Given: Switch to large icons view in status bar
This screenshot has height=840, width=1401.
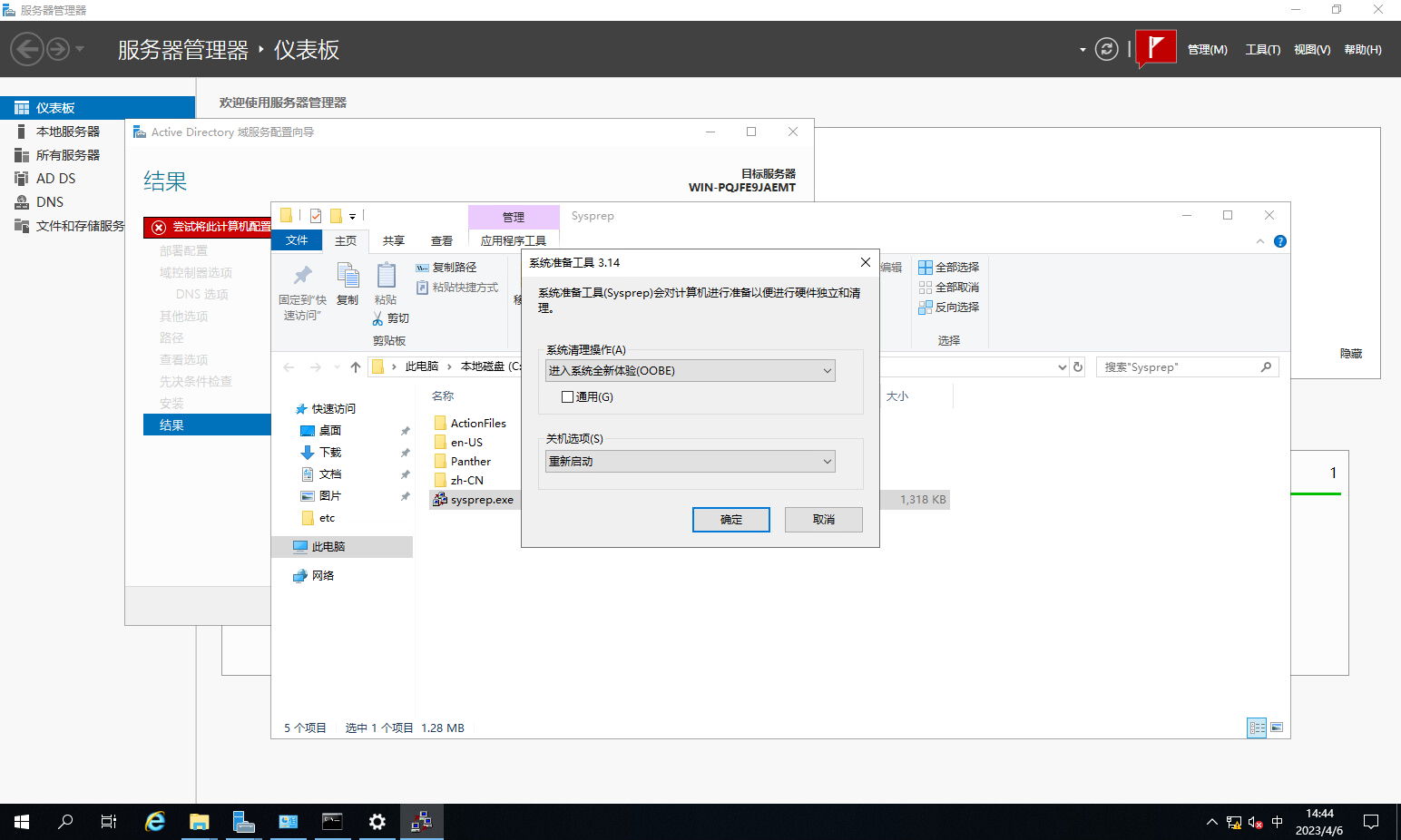Looking at the screenshot, I should pos(1277,728).
